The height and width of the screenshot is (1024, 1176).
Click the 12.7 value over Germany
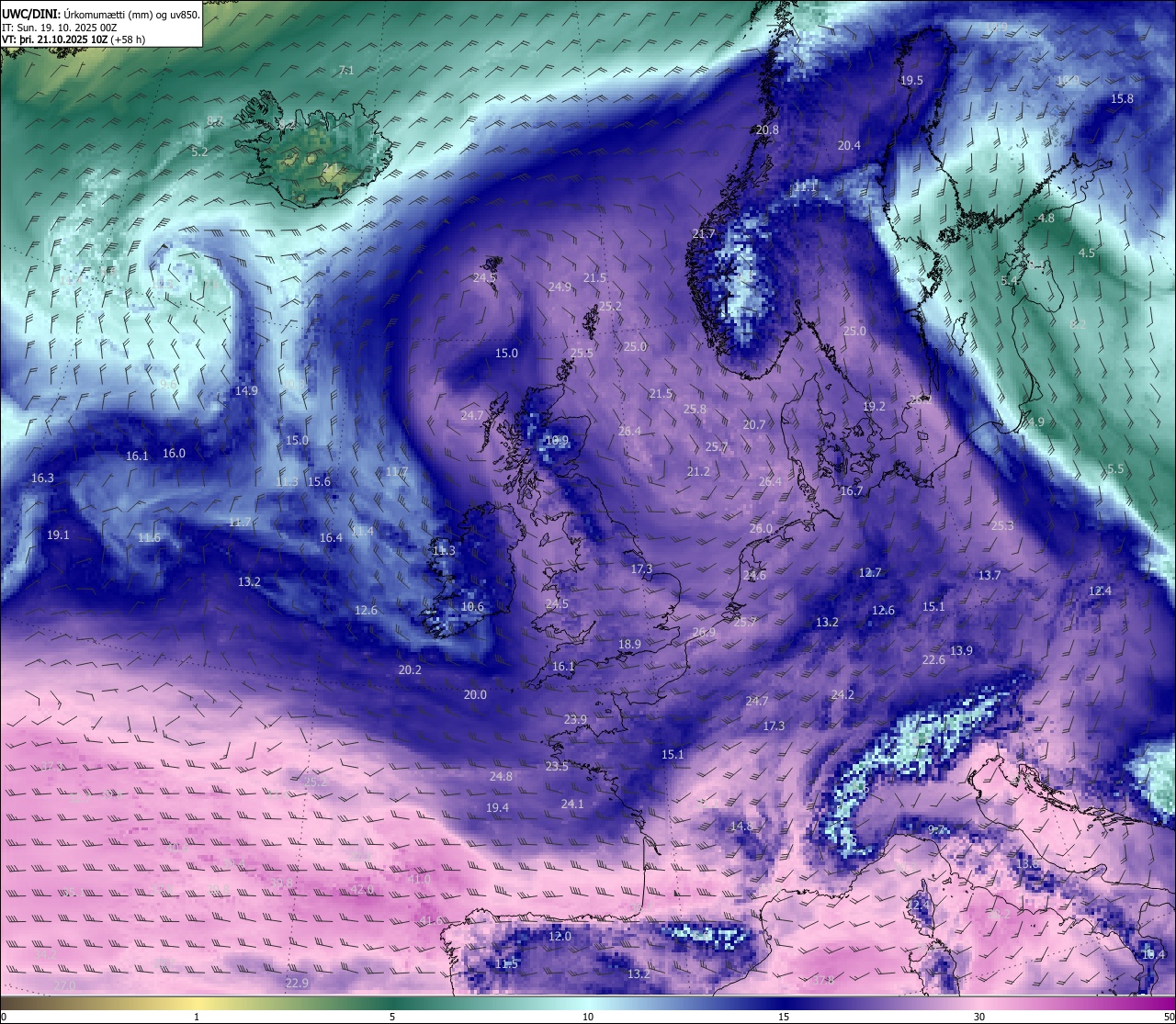[x=870, y=572]
